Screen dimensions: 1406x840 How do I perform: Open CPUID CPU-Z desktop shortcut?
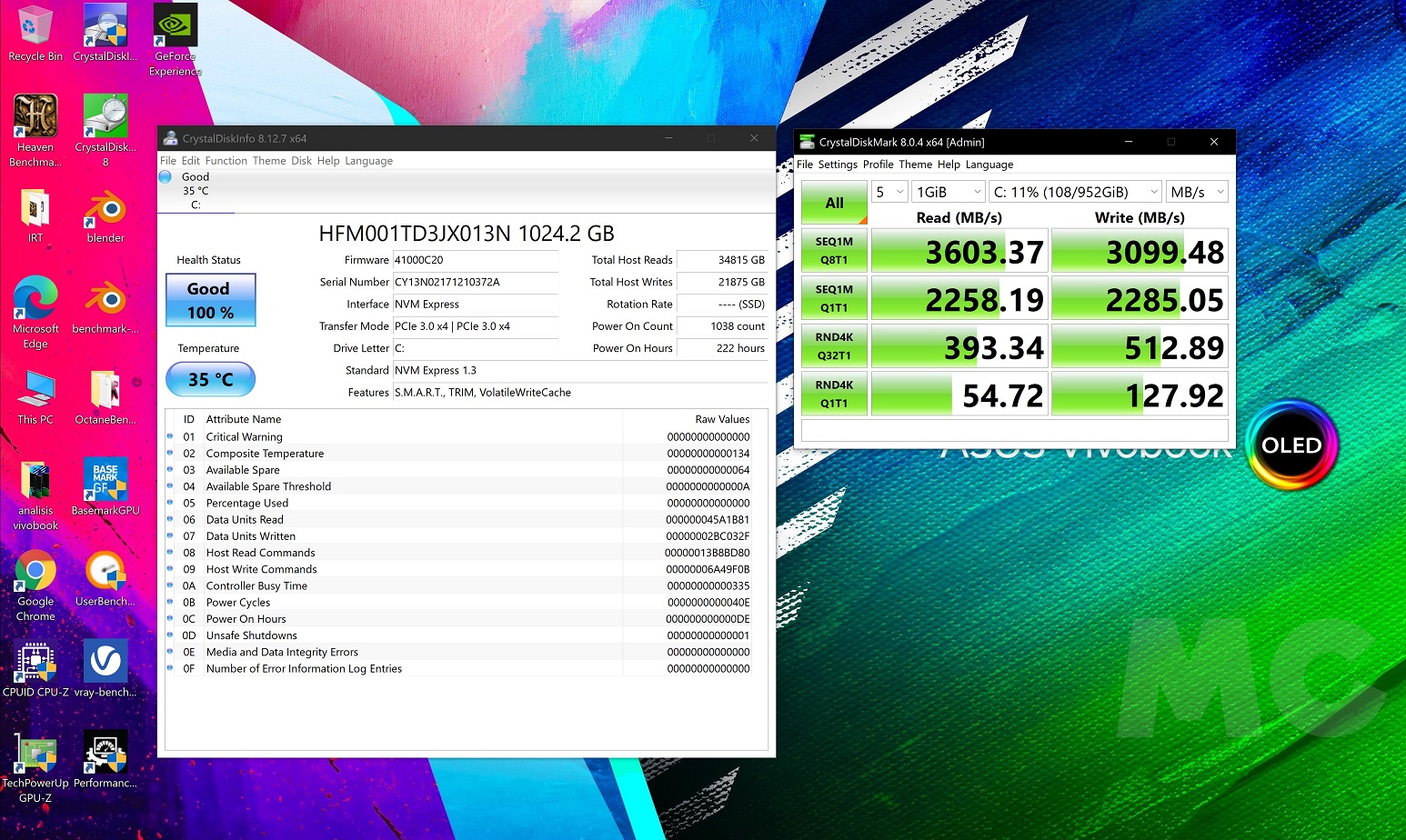coord(35,664)
